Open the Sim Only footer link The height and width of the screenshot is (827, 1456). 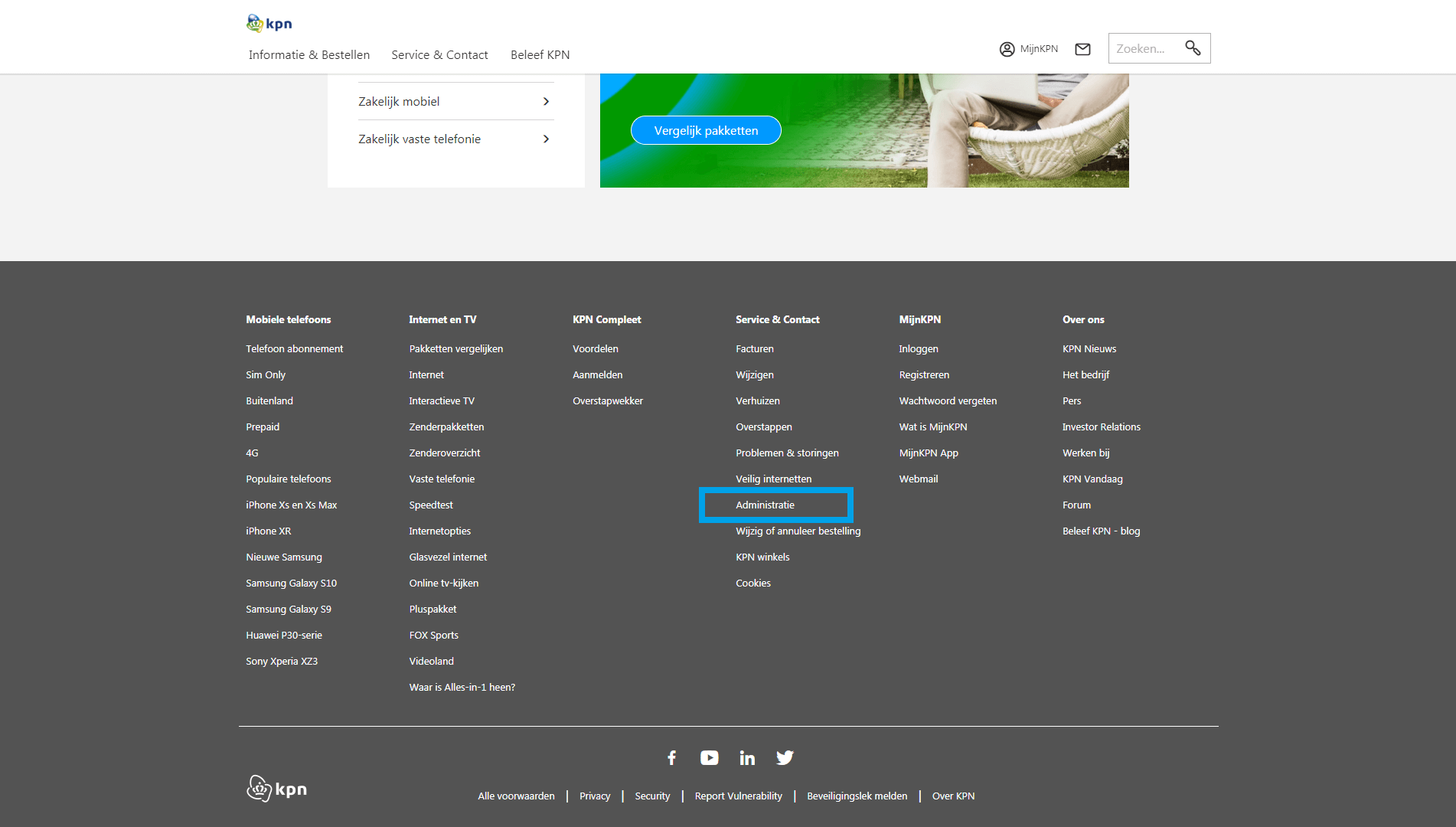coord(266,374)
